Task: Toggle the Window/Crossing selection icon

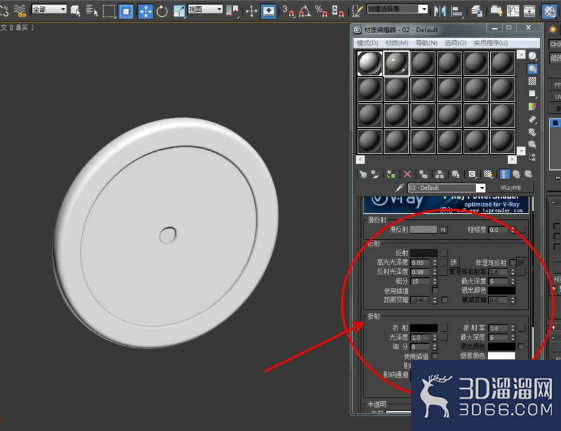Action: coord(126,11)
